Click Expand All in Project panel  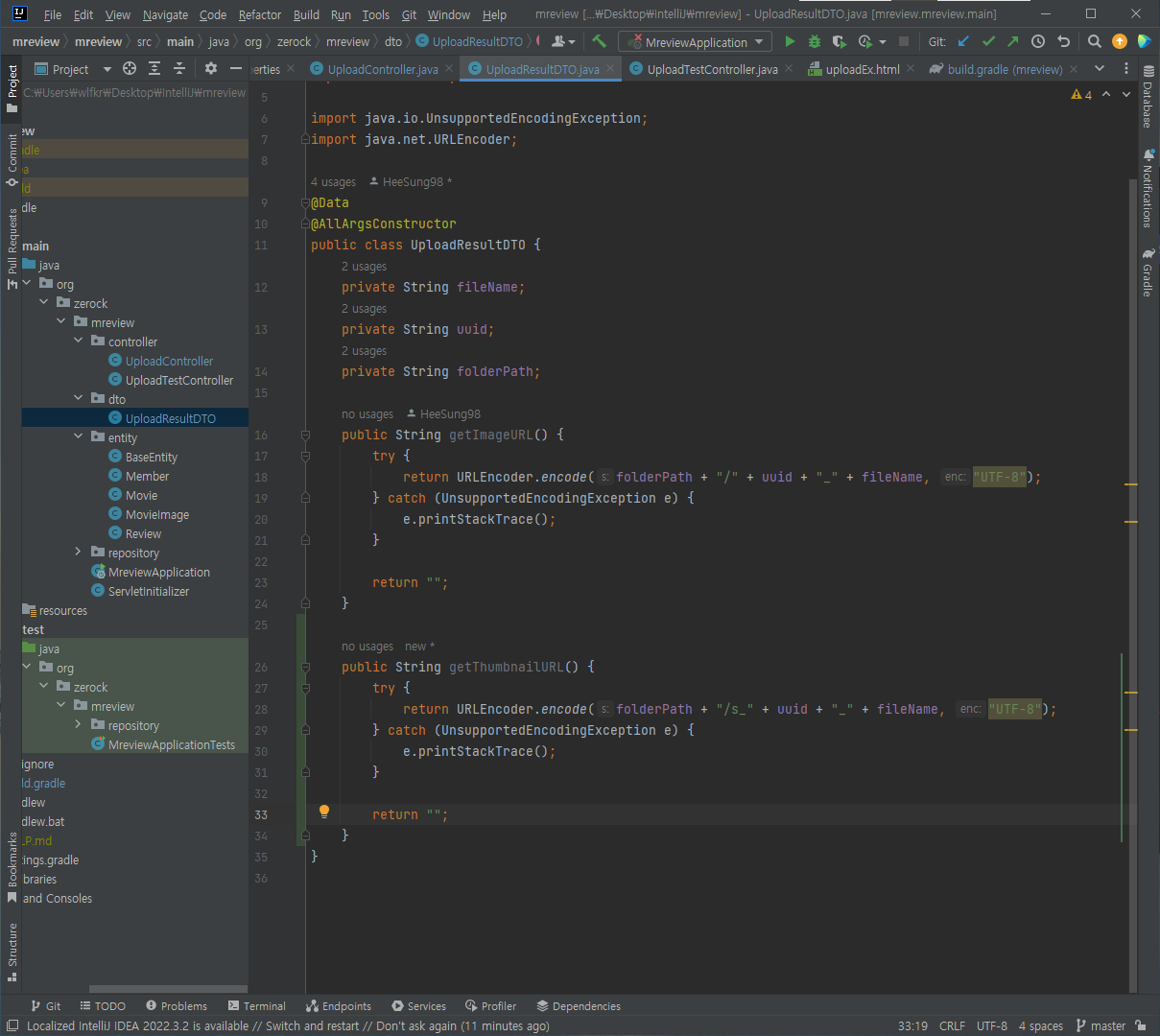coord(154,69)
